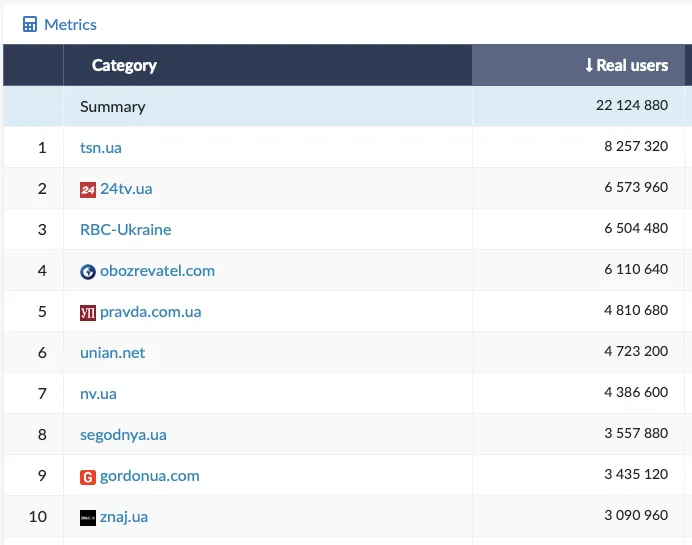Open the znaj.ua link
The image size is (692, 545).
point(124,517)
